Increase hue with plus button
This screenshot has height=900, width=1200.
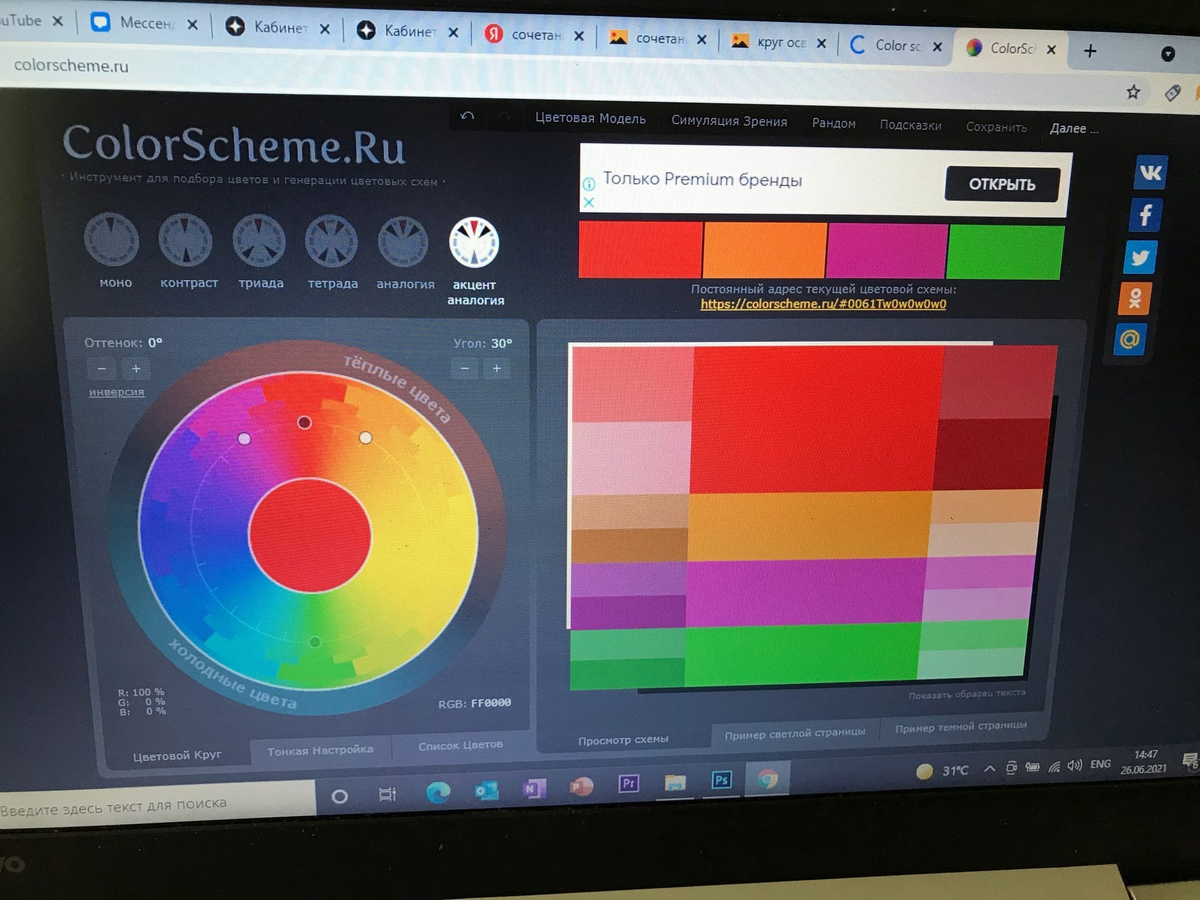pyautogui.click(x=136, y=369)
